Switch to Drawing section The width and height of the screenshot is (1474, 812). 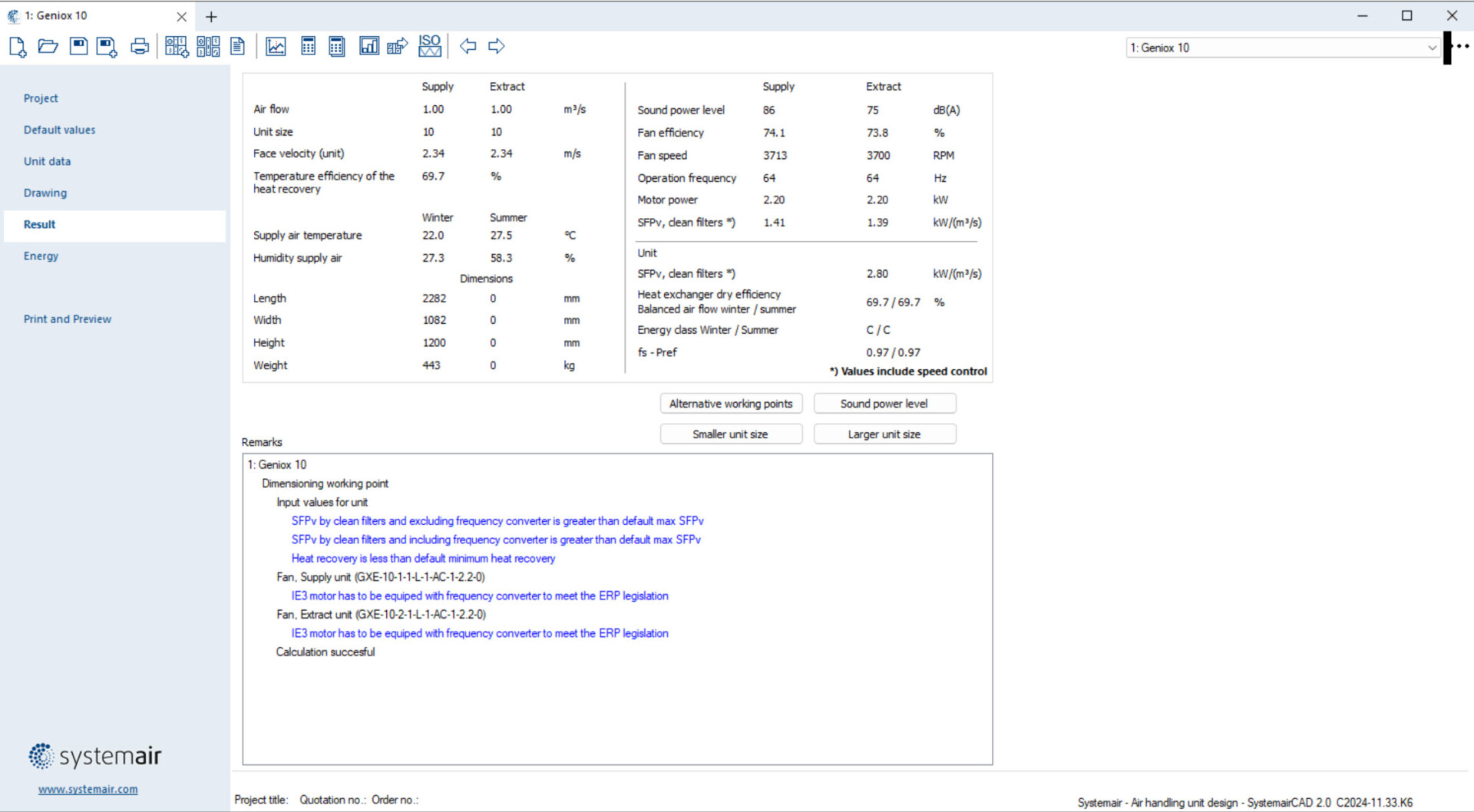pyautogui.click(x=45, y=193)
